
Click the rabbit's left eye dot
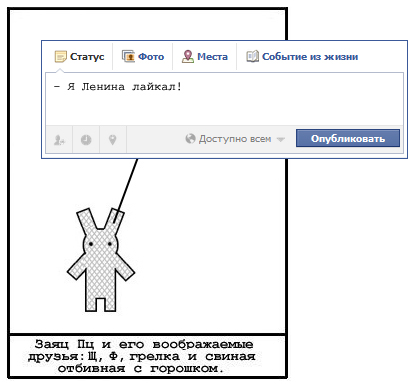coord(91,244)
